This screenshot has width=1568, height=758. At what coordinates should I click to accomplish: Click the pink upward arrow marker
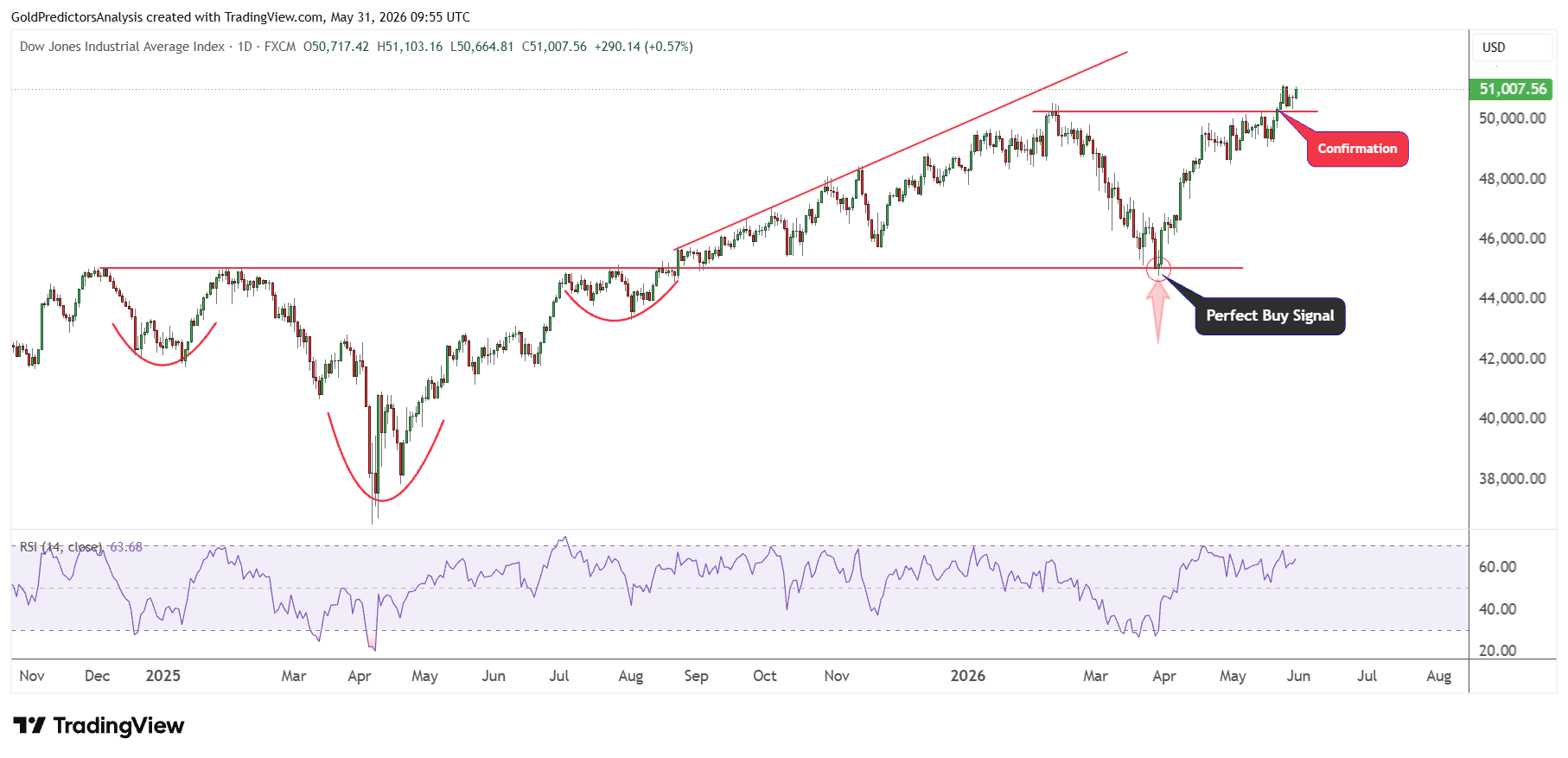click(1158, 313)
